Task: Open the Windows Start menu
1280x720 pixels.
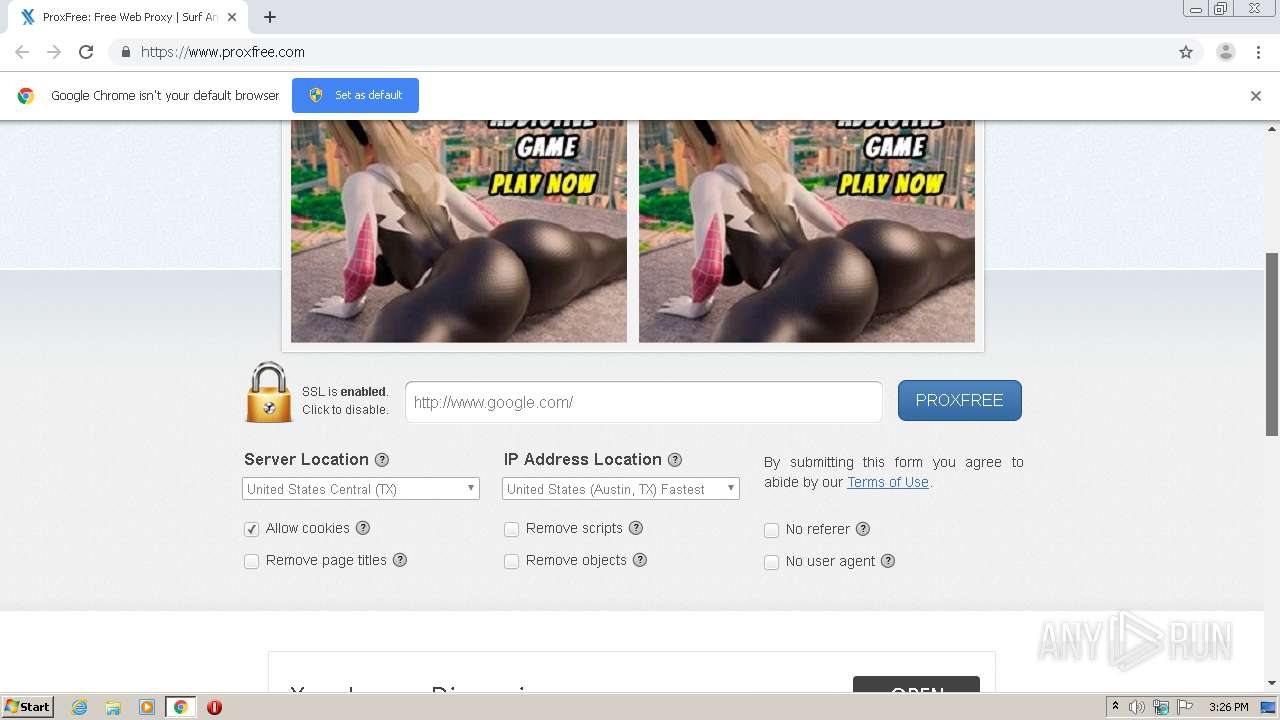Action: (x=27, y=707)
